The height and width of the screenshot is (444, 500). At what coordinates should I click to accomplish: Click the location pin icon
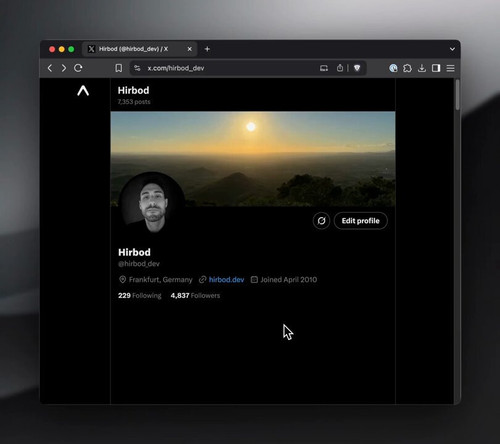point(122,280)
